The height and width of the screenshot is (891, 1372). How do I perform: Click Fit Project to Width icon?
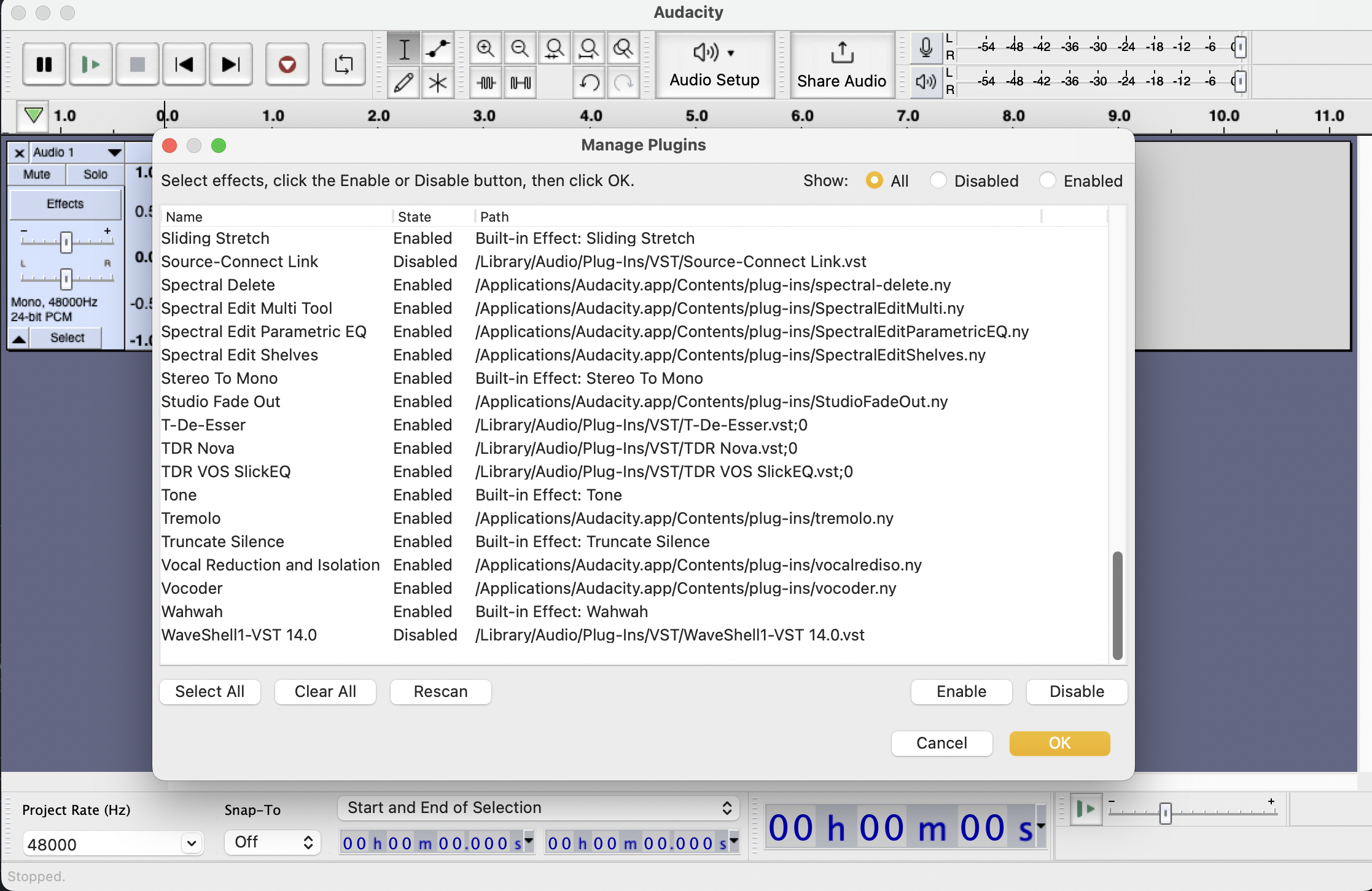pyautogui.click(x=588, y=49)
